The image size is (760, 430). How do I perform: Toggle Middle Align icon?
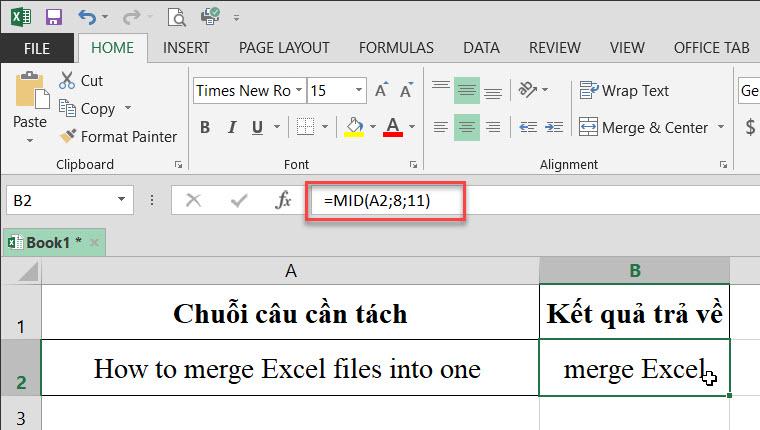click(x=467, y=90)
